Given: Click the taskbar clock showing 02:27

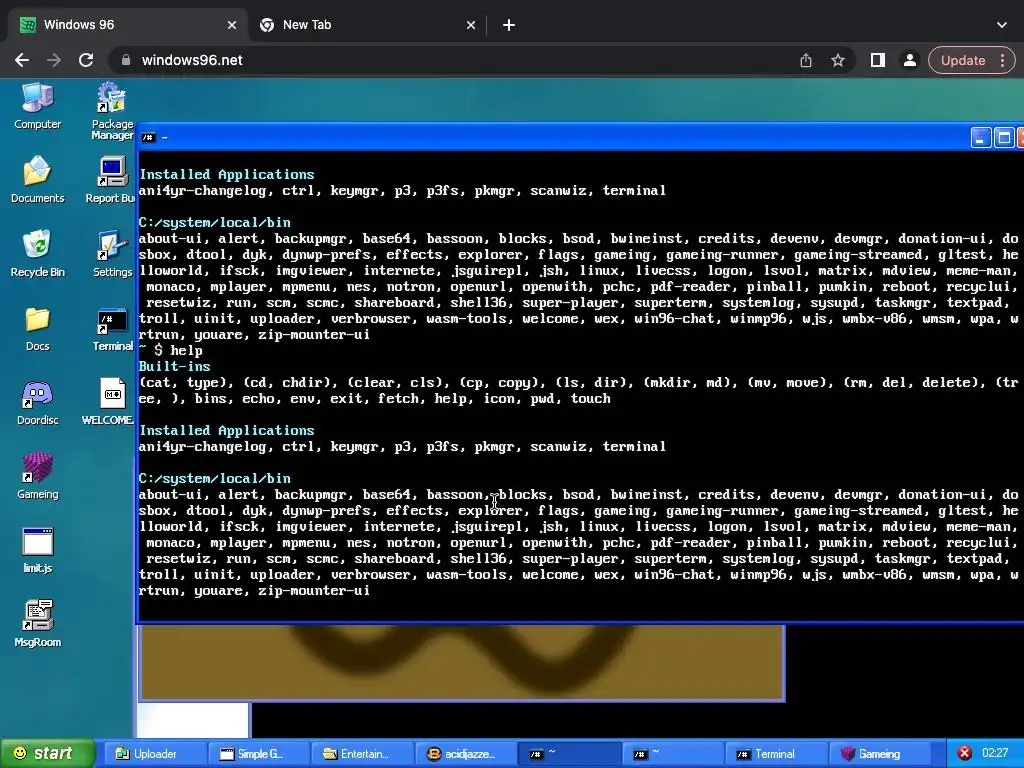Looking at the screenshot, I should coord(995,753).
